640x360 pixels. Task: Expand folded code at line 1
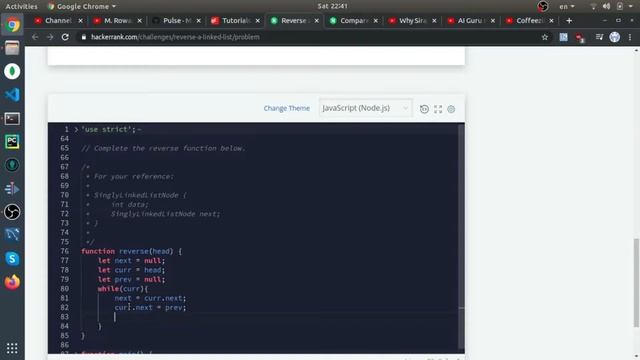click(76, 129)
